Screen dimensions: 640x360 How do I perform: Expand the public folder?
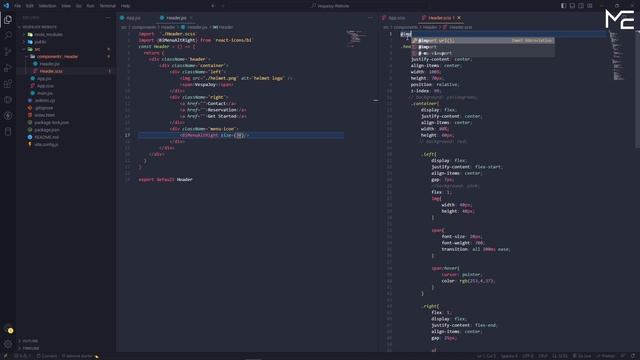[x=40, y=42]
